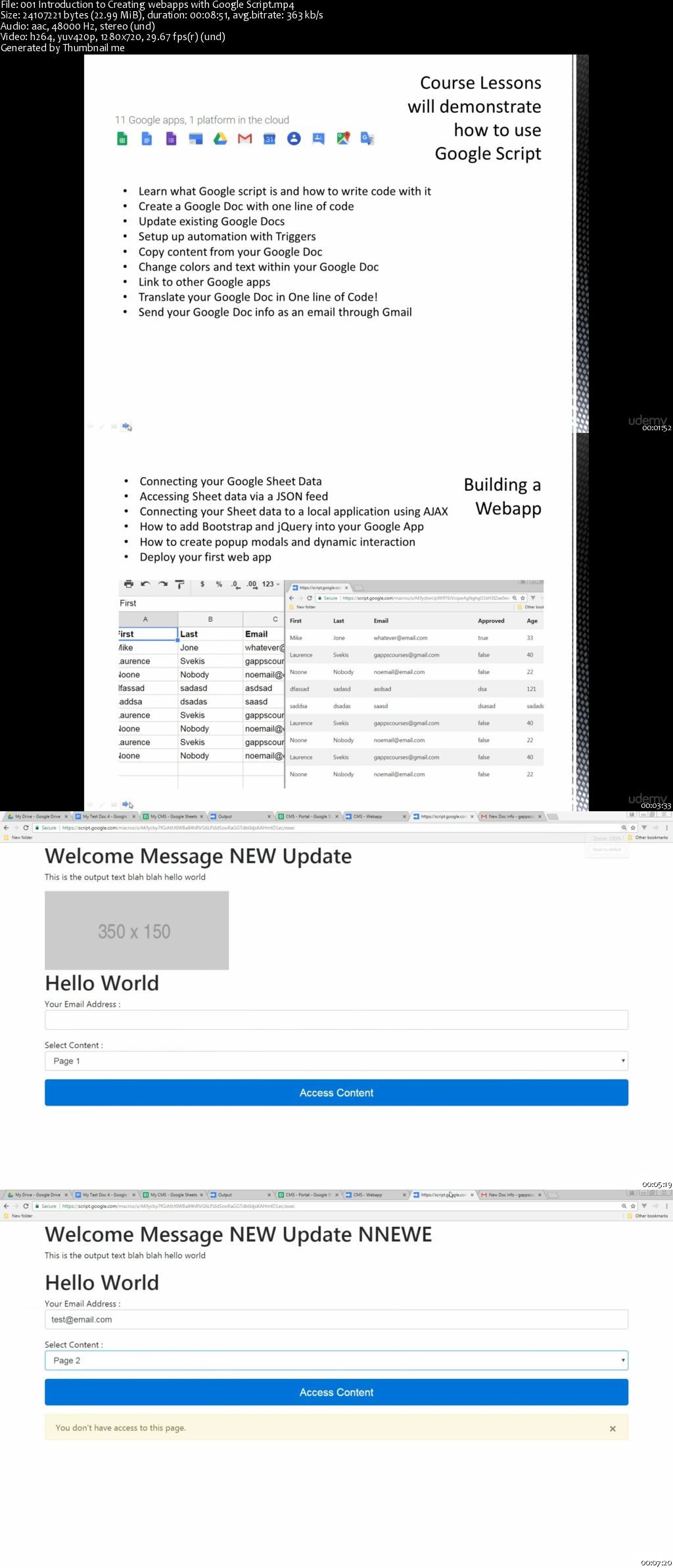Open 'Output' tab above NNEWE heading
673x1568 pixels.
pos(241,1195)
